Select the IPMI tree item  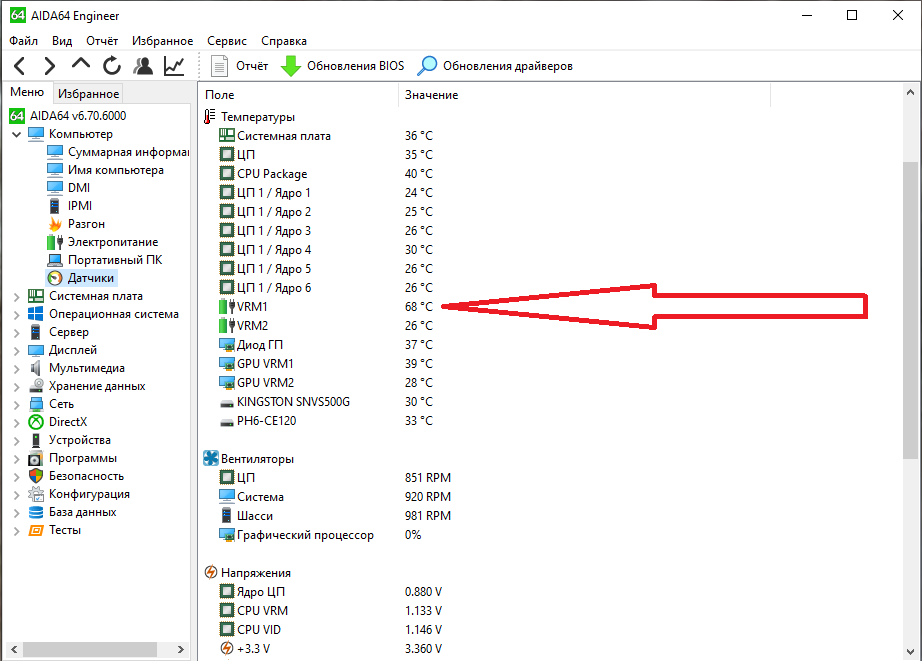(x=79, y=206)
